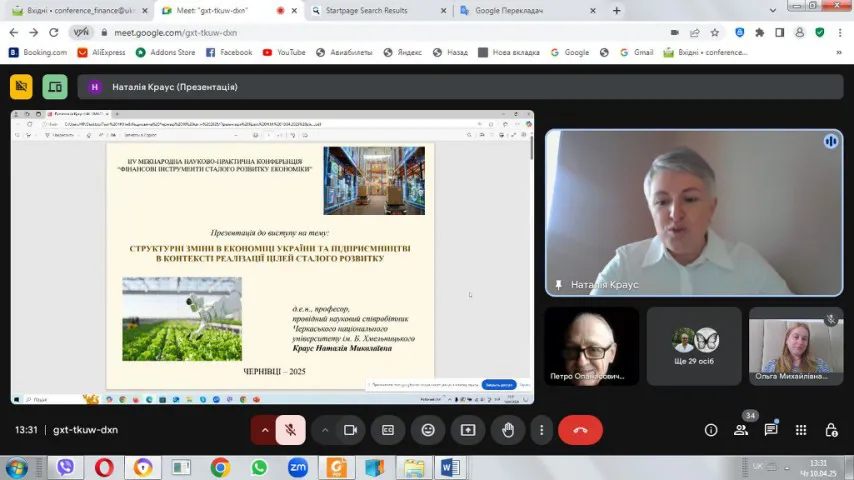
Task: Expand the video settings arrow beside camera
Action: [325, 430]
